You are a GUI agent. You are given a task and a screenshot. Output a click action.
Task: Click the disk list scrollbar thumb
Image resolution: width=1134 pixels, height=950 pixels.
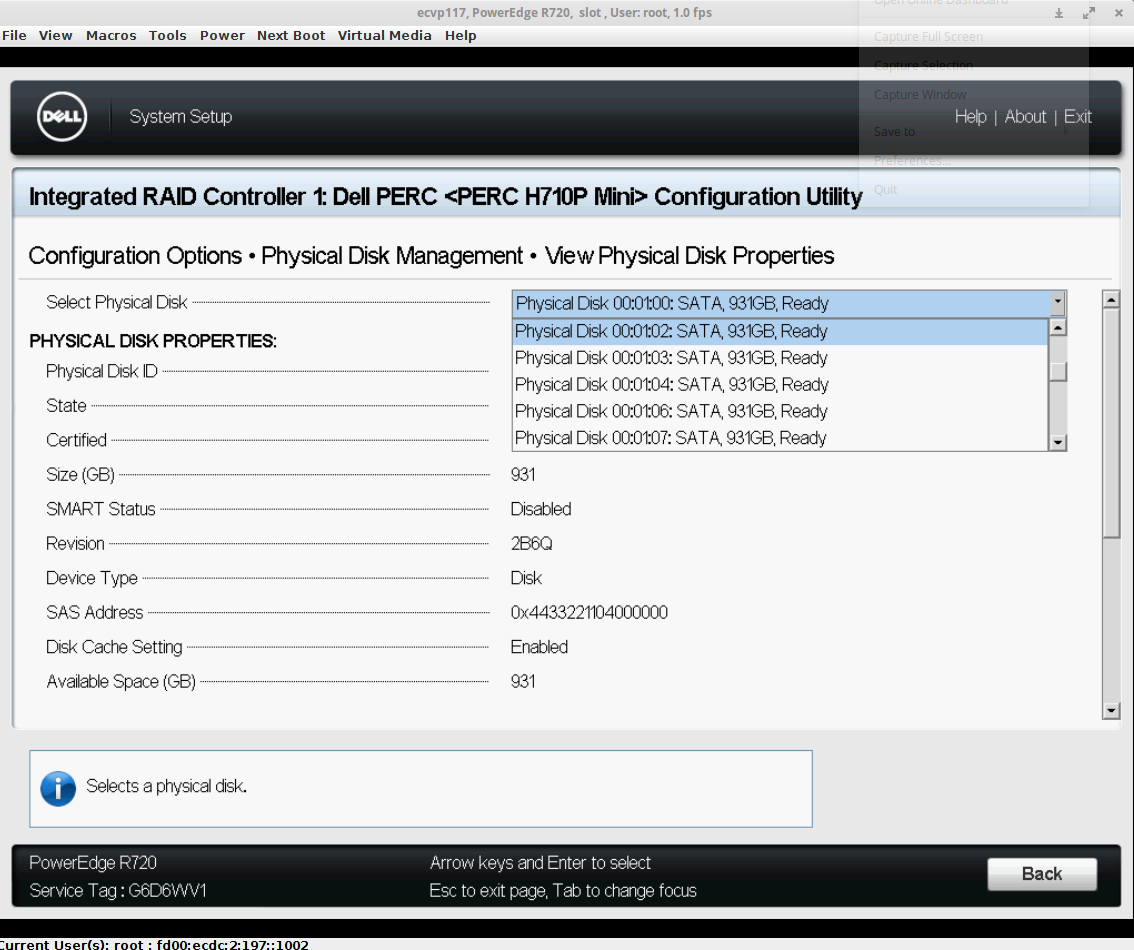[1058, 371]
